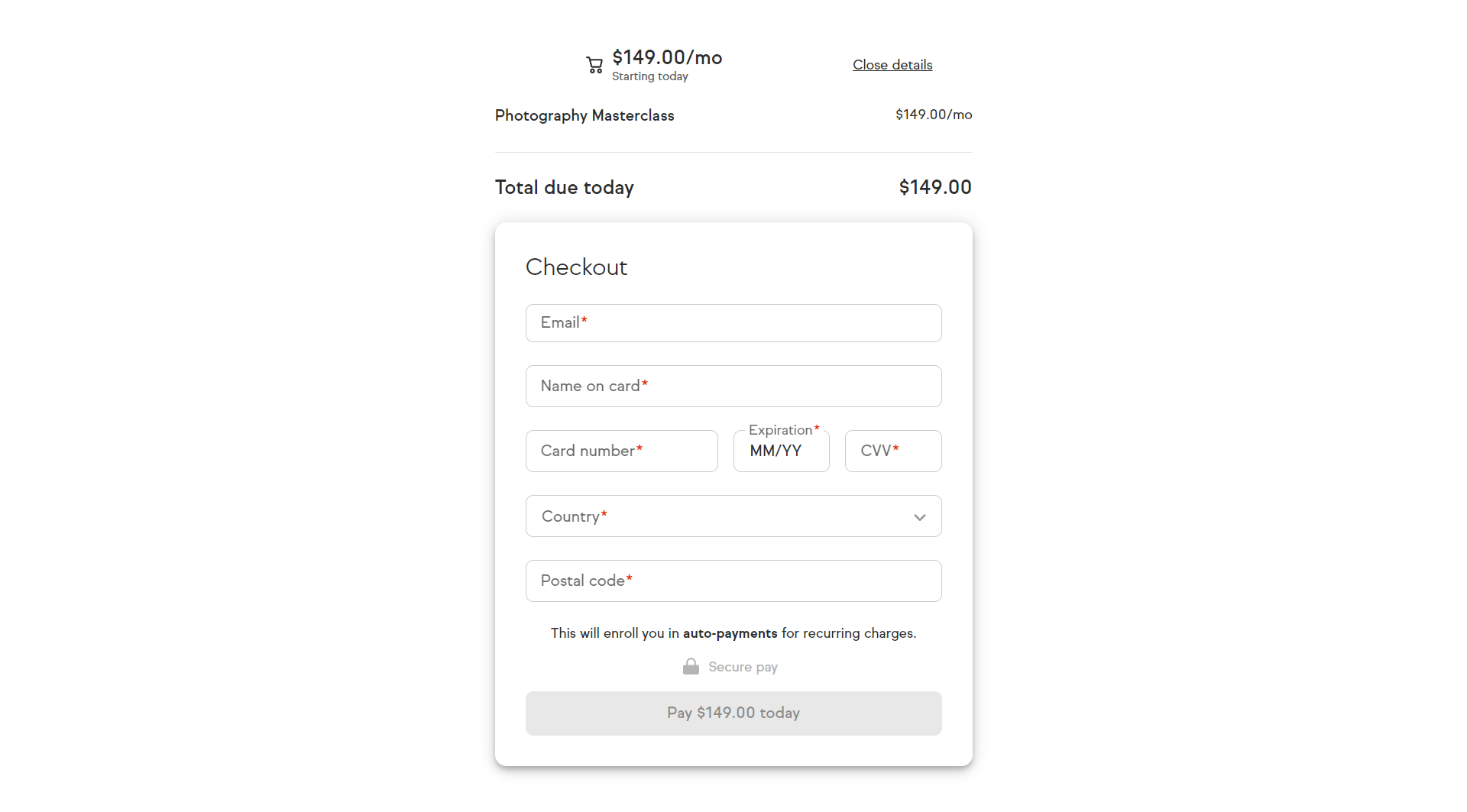Click the Total due today label

click(x=565, y=188)
